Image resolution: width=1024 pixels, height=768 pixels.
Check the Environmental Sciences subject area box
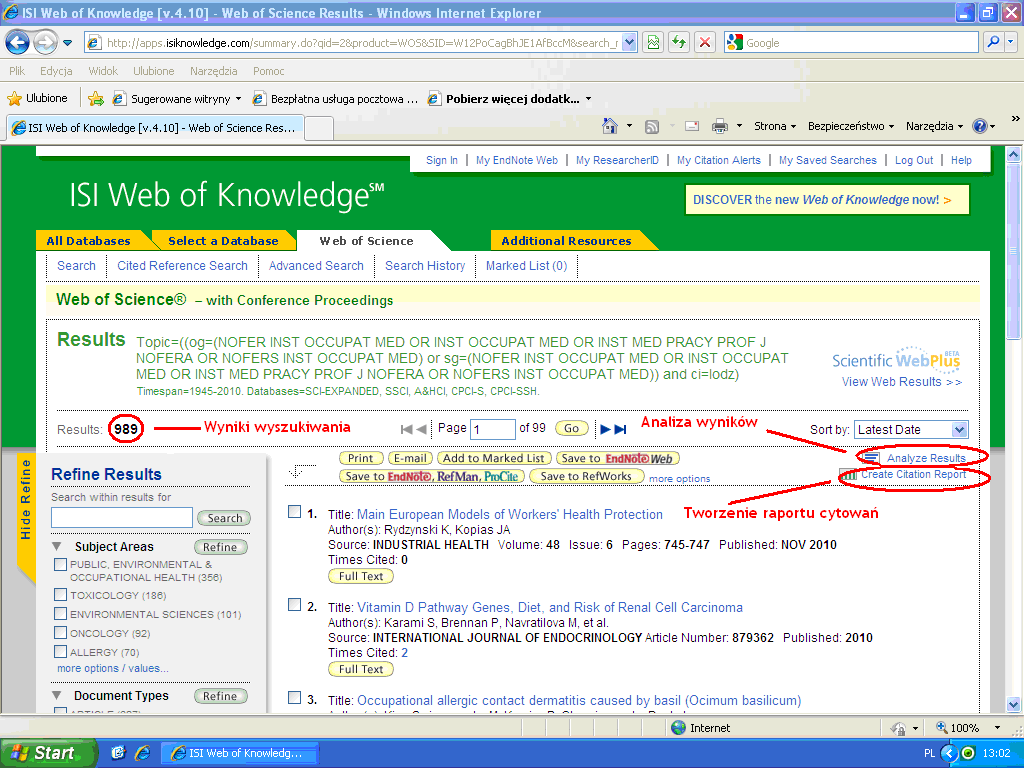pos(60,614)
